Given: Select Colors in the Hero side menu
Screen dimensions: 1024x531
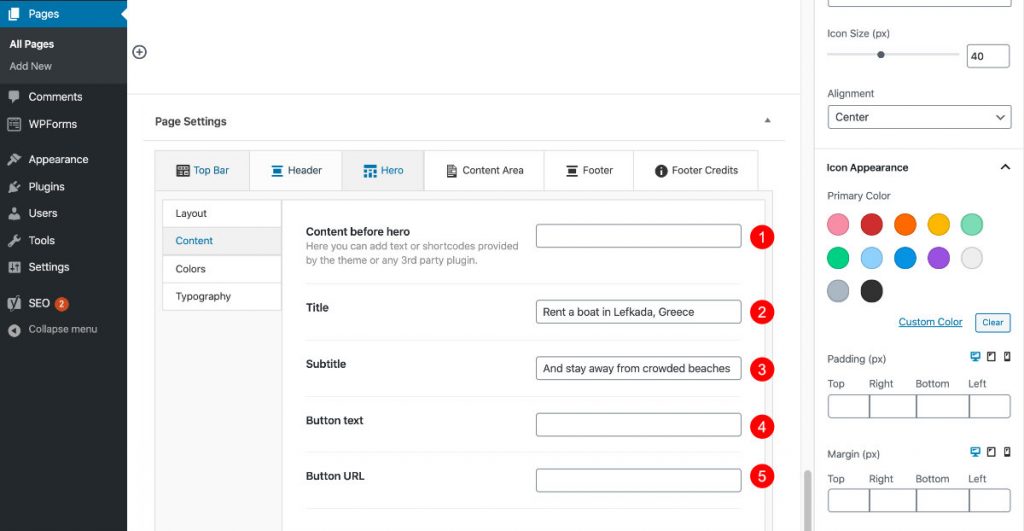Looking at the screenshot, I should [x=191, y=269].
